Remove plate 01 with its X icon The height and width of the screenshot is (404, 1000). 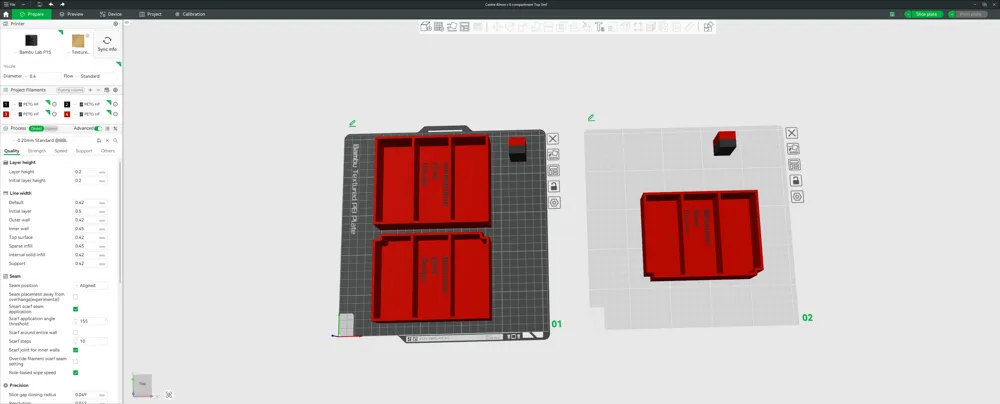coord(553,138)
